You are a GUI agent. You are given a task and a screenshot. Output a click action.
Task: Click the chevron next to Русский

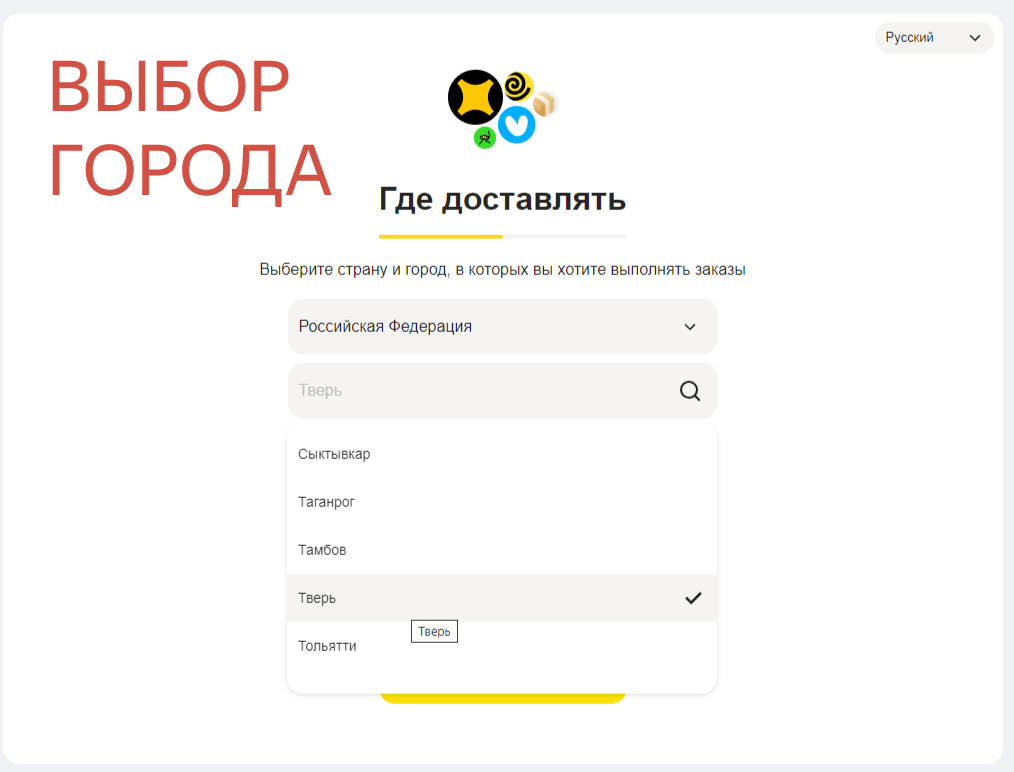tap(975, 38)
